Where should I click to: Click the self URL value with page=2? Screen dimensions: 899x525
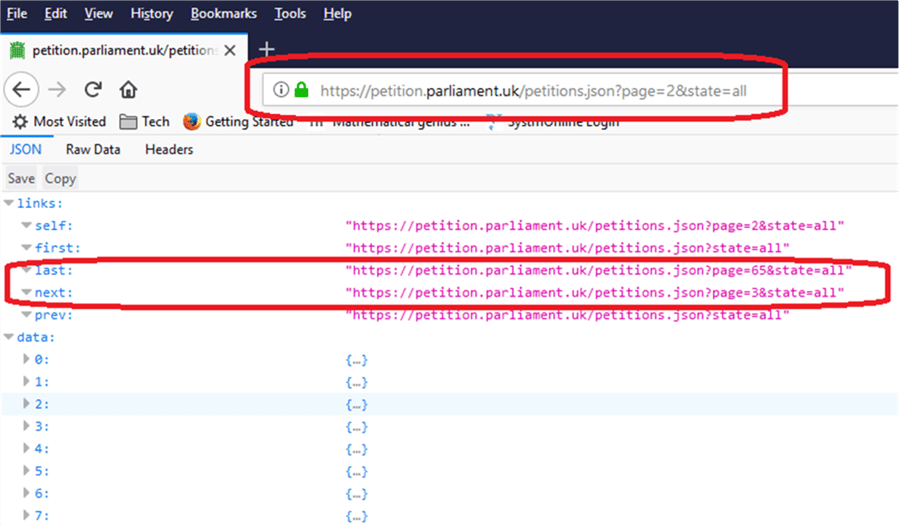coord(595,226)
